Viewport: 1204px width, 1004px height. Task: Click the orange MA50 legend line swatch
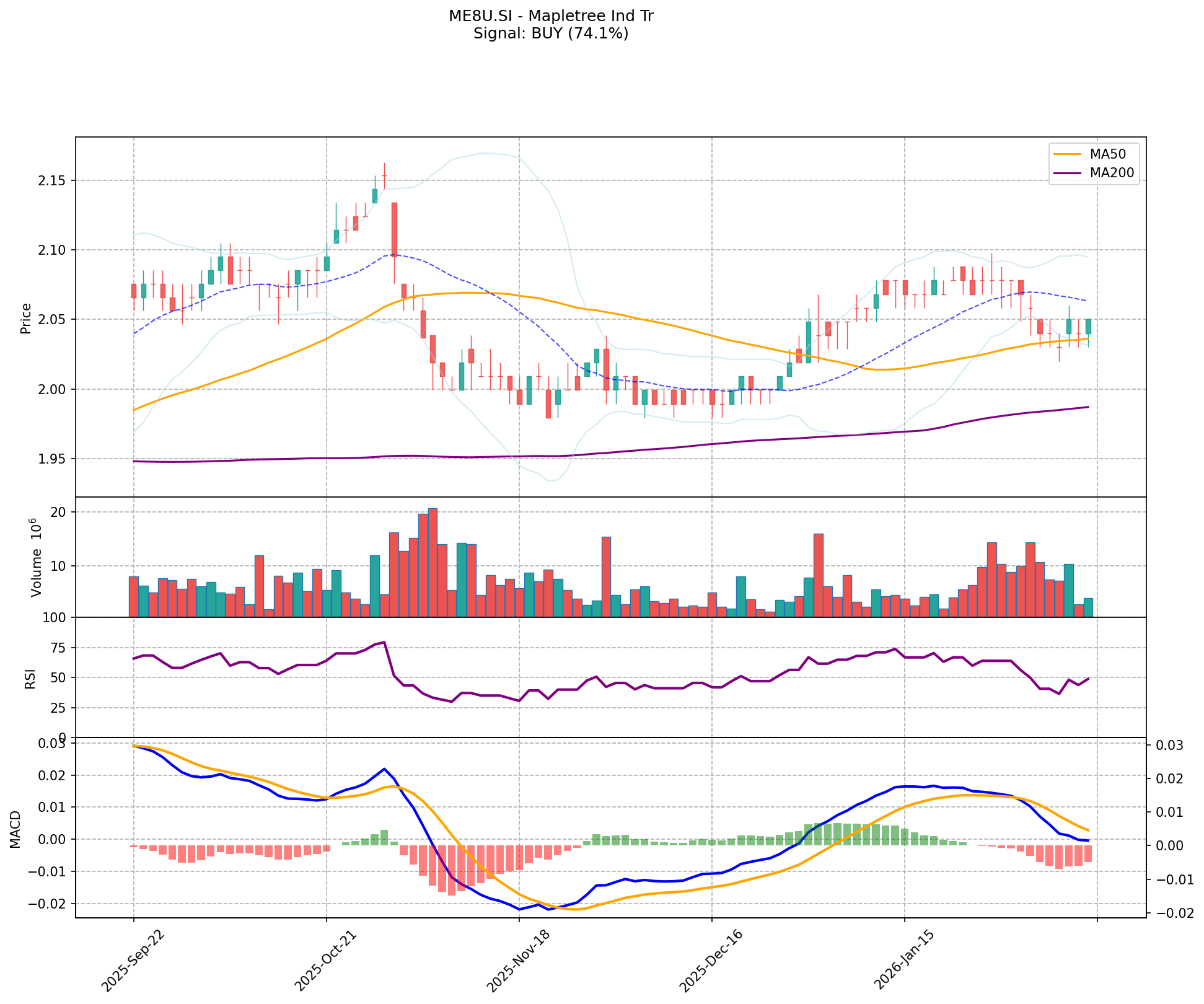1067,153
